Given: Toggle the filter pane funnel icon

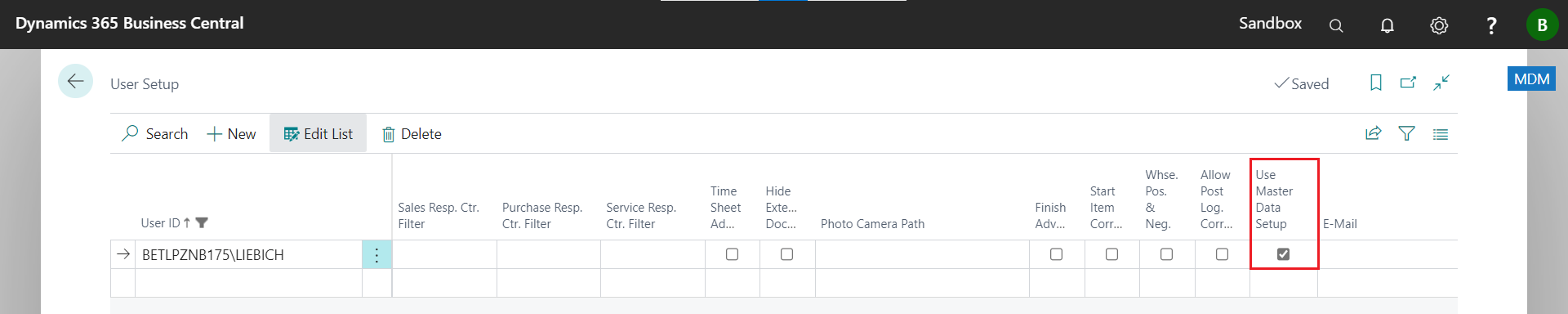Looking at the screenshot, I should tap(1407, 133).
